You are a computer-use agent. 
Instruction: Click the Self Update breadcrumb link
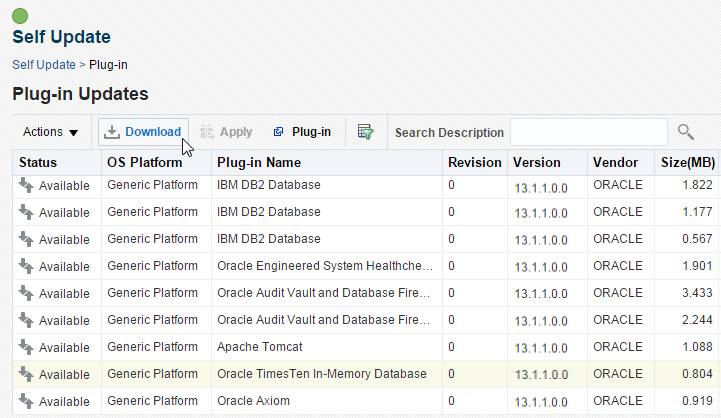tap(43, 65)
